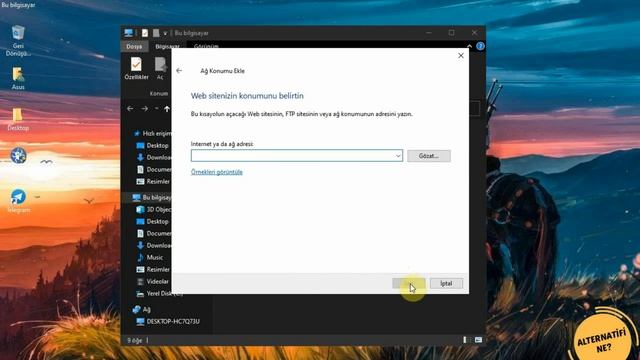Select Music in the navigation pane
This screenshot has width=640, height=360.
pos(151,258)
